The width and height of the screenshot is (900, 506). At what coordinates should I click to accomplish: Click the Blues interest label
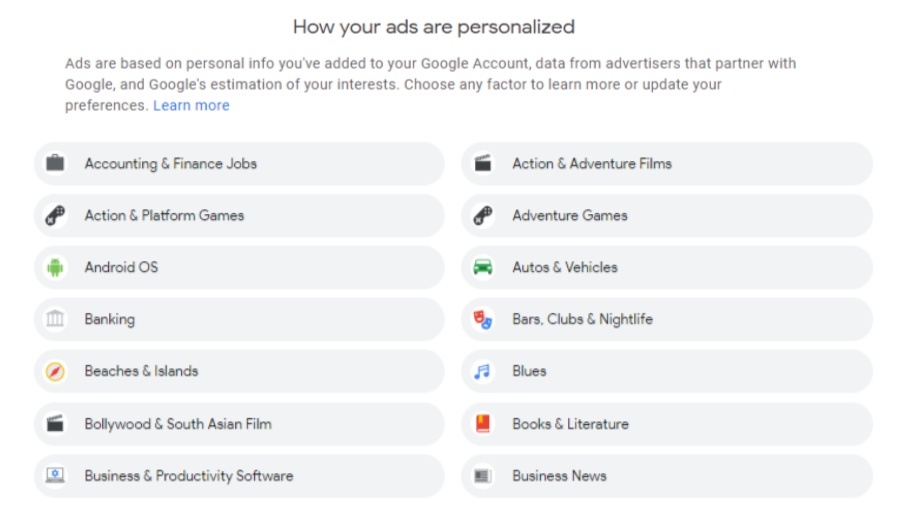(529, 371)
